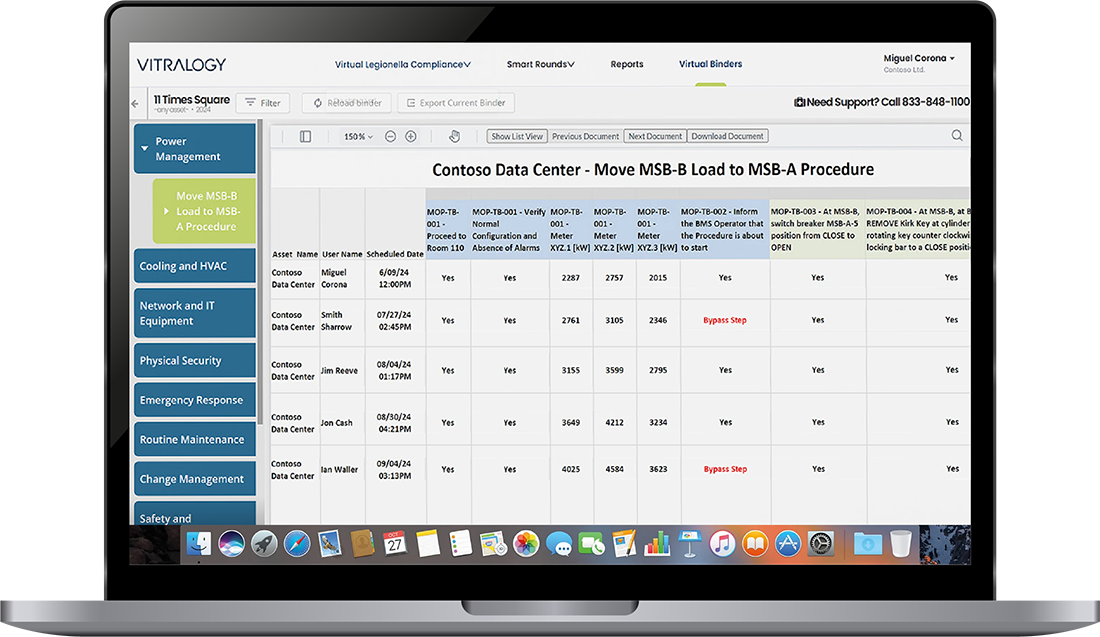The width and height of the screenshot is (1100, 637).
Task: Open Calendar icon showing 27
Action: (x=395, y=544)
